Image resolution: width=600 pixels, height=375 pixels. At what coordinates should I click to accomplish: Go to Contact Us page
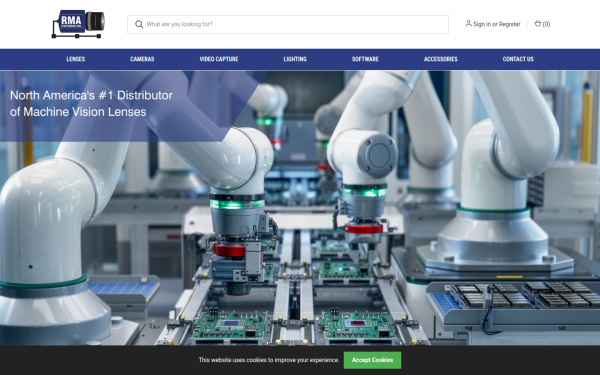518,59
